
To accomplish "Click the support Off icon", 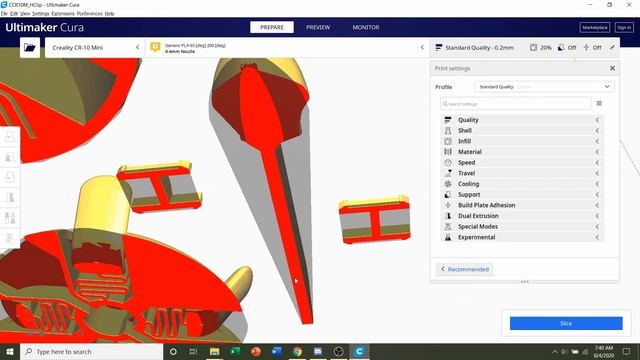I will 561,47.
